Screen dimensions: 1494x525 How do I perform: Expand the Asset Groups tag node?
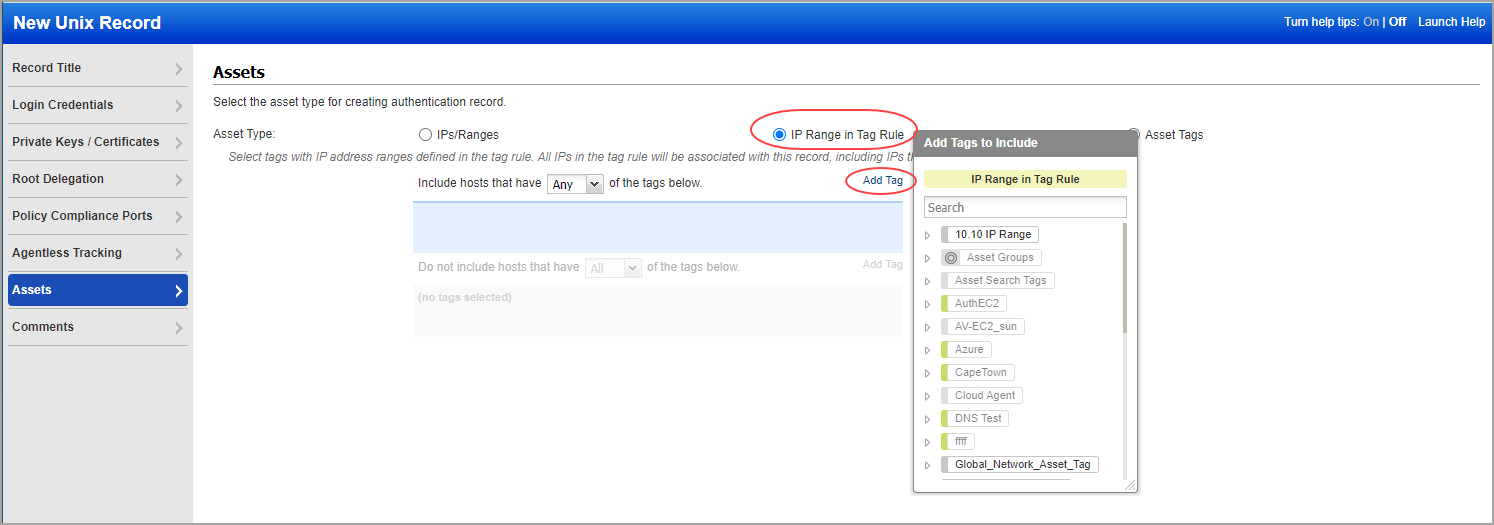point(928,258)
